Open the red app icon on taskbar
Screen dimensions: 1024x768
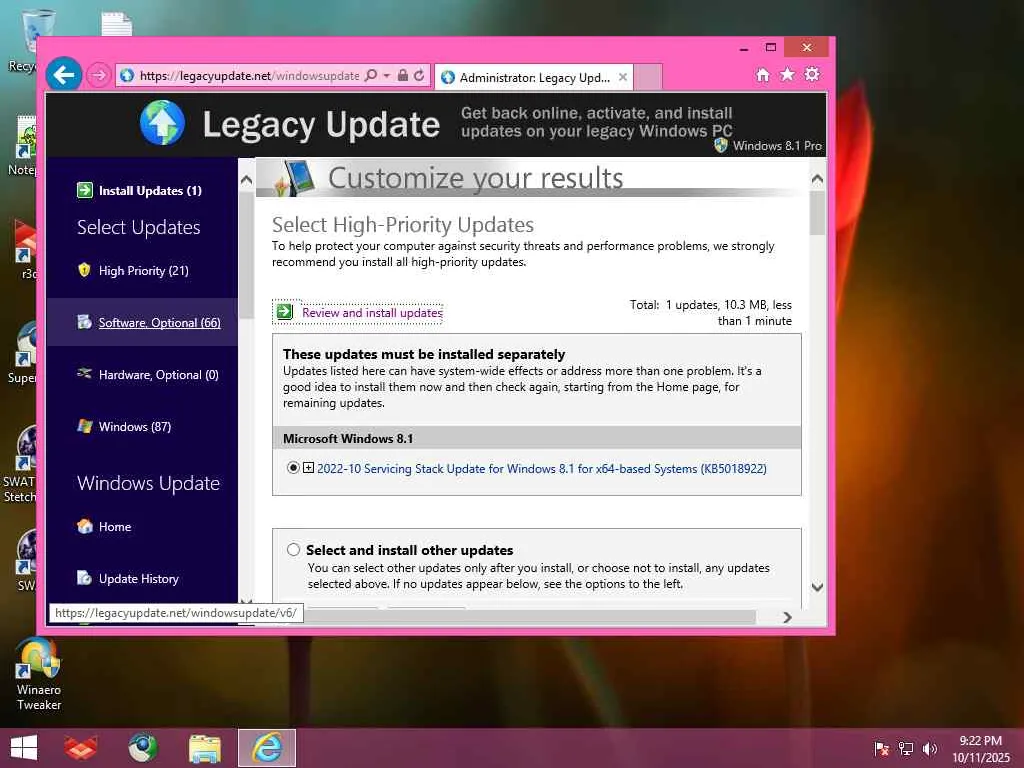pos(81,748)
